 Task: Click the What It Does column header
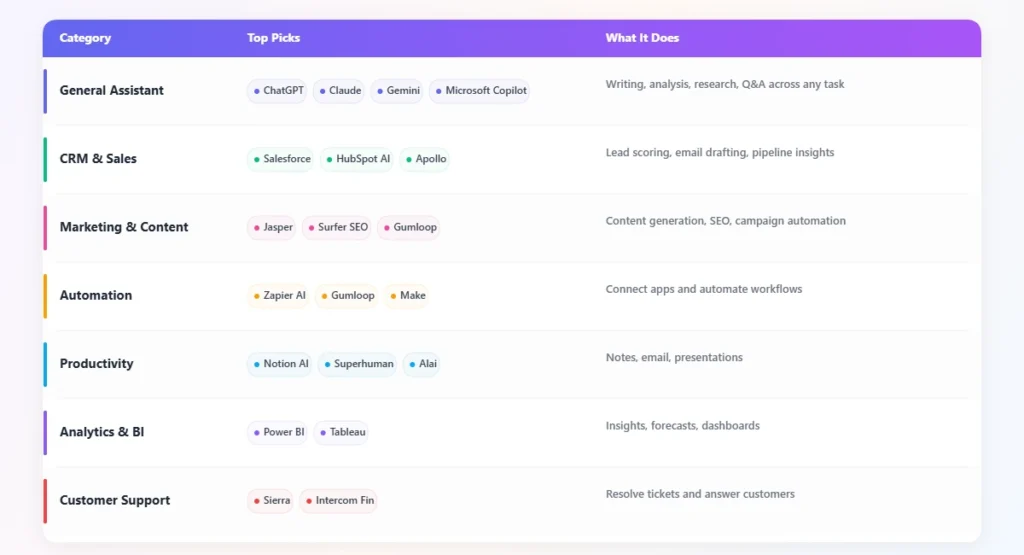642,38
